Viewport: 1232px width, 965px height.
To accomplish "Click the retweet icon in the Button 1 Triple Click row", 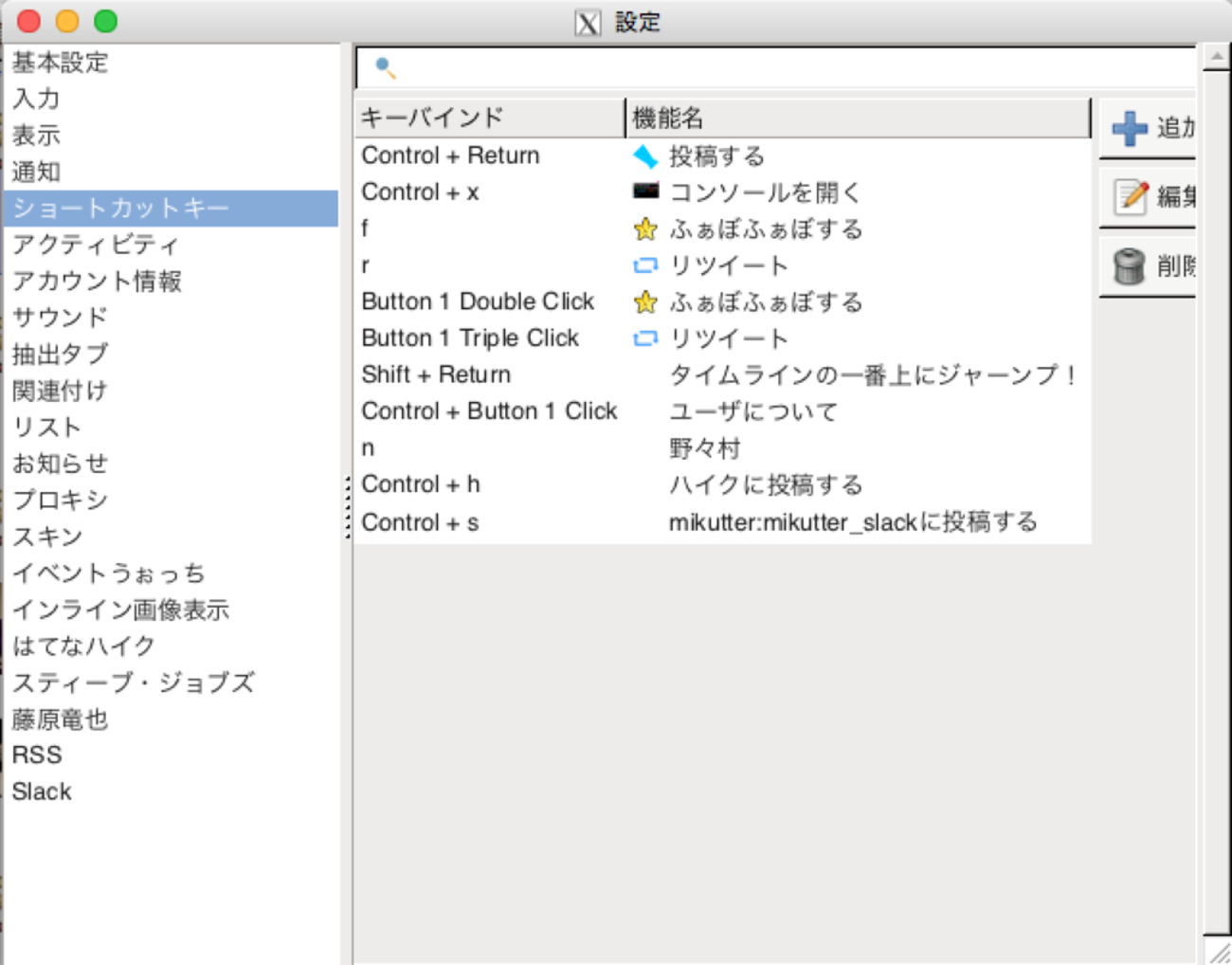I will tap(645, 338).
